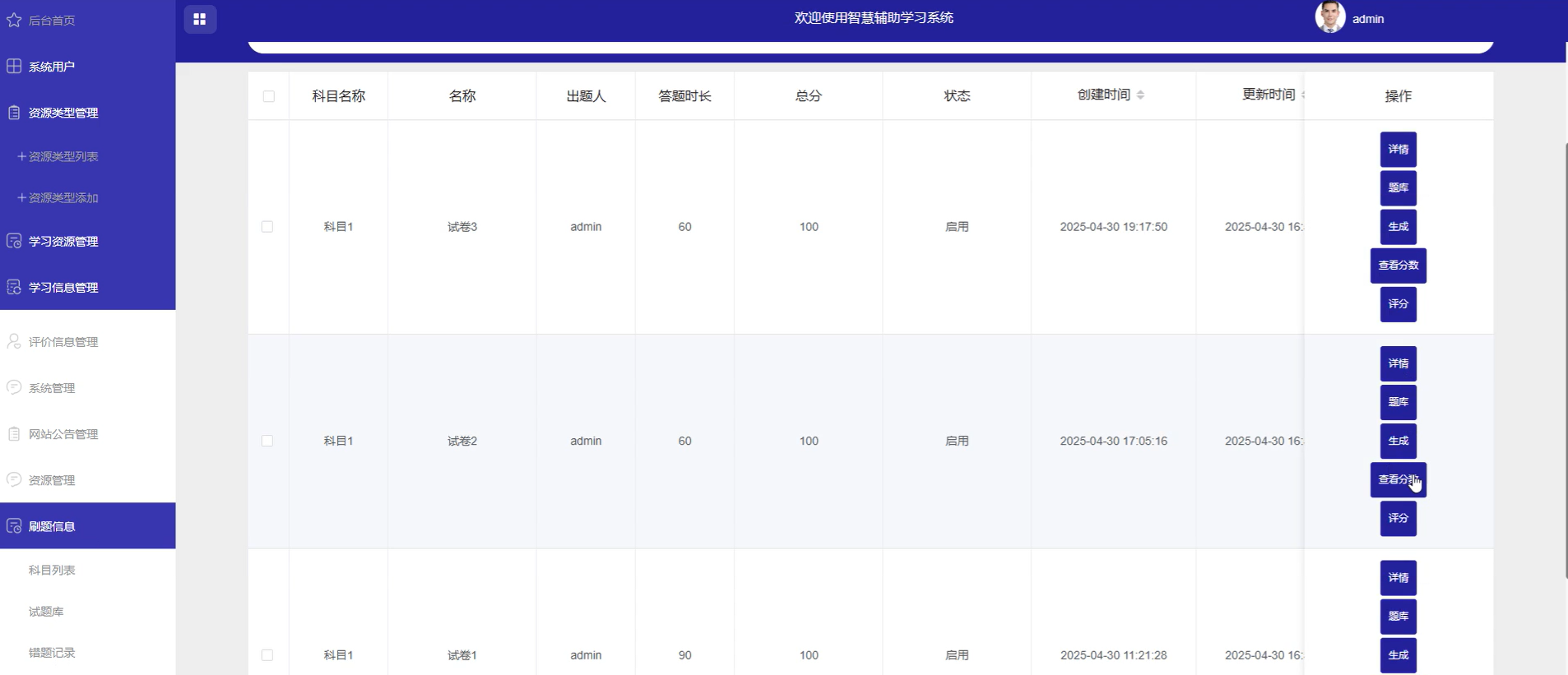The height and width of the screenshot is (675, 1568).
Task: Click the admin username in header
Action: (1367, 19)
